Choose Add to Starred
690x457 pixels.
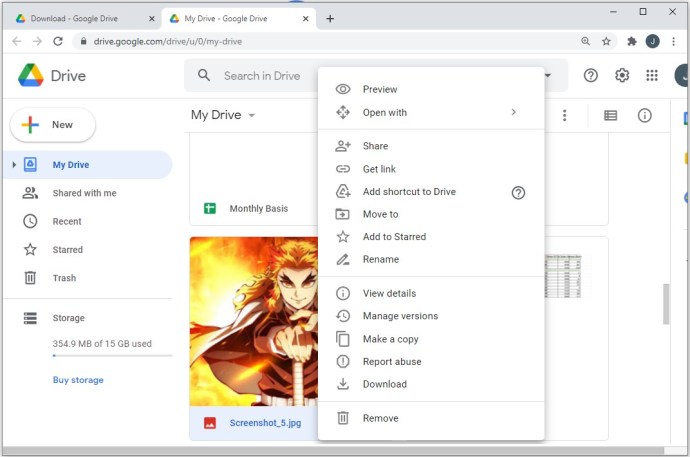pyautogui.click(x=431, y=237)
